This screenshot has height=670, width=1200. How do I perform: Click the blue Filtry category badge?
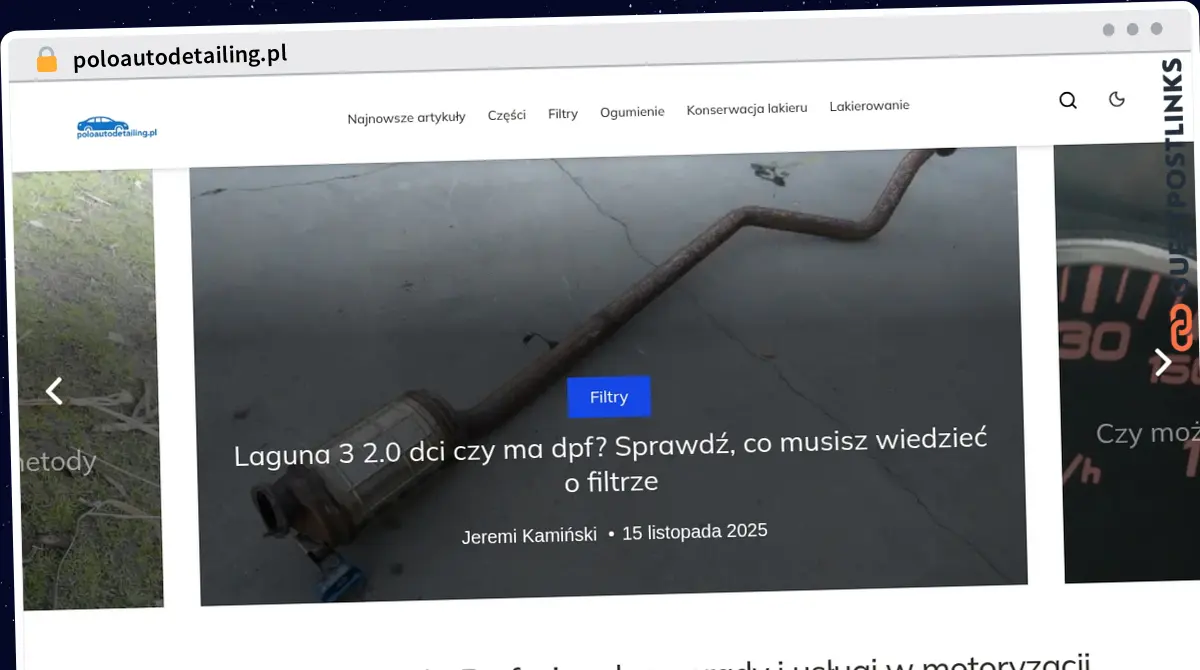point(609,397)
